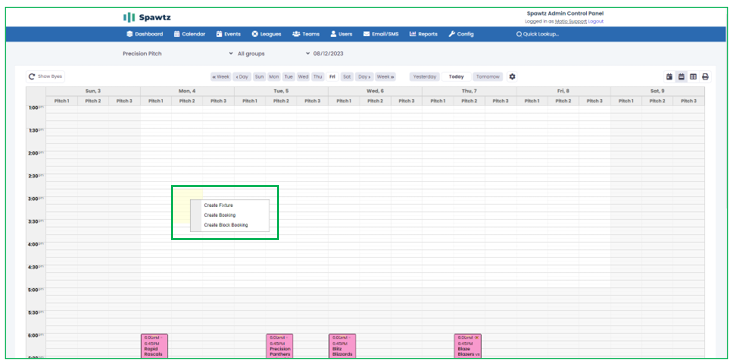Click the 4:00 pm time label

click(x=36, y=245)
